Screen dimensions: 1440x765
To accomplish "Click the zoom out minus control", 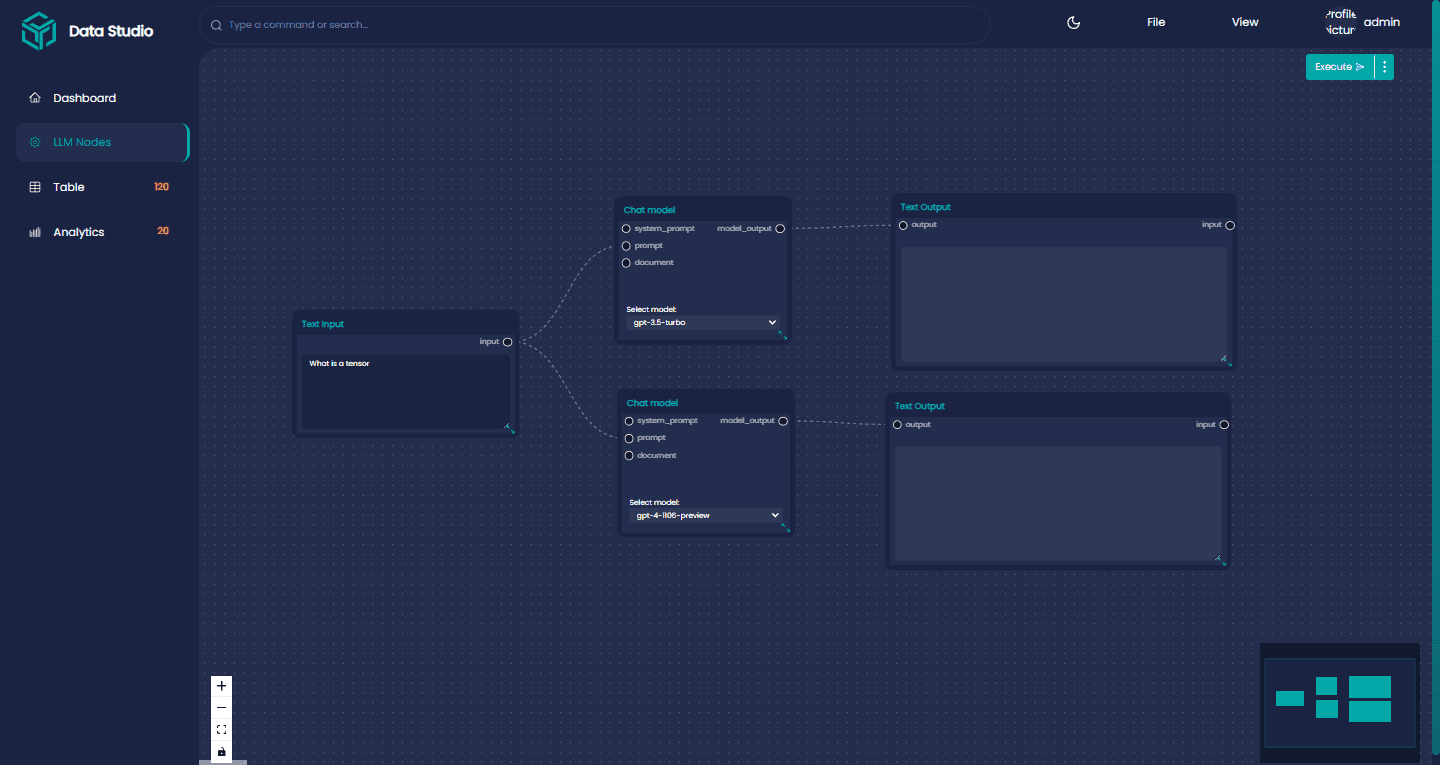I will click(221, 708).
